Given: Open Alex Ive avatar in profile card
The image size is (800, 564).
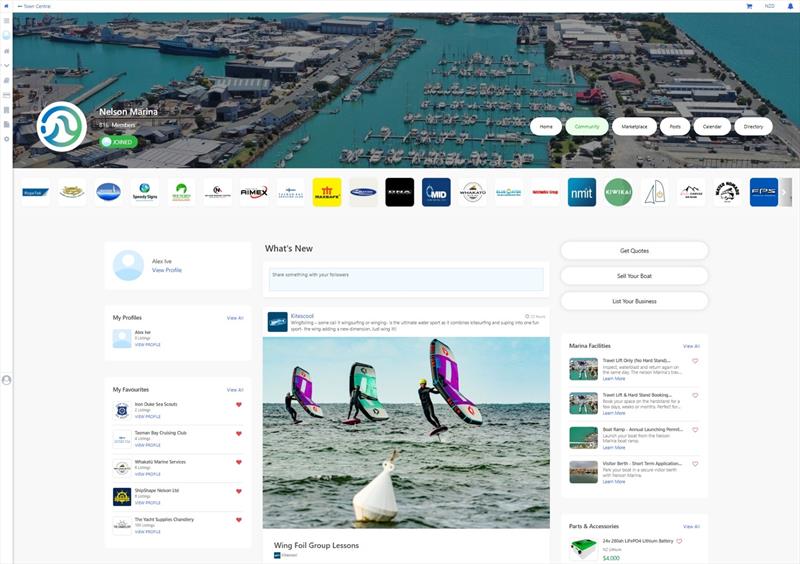Looking at the screenshot, I should pos(128,265).
